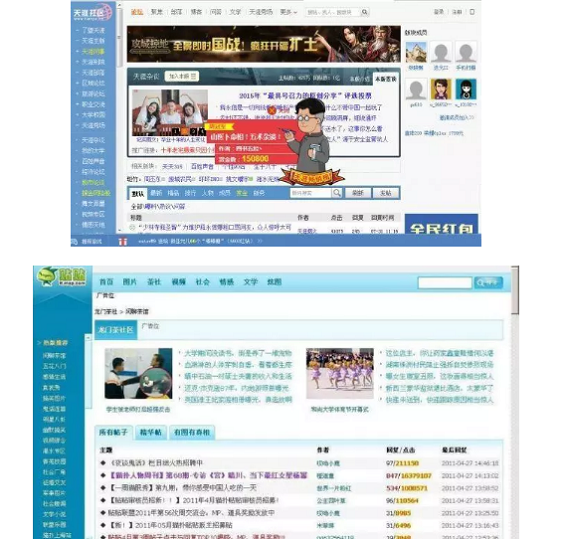This screenshot has width=565, height=539.
Task: Close the red bounty popup via X icon
Action: pyautogui.click(x=272, y=111)
